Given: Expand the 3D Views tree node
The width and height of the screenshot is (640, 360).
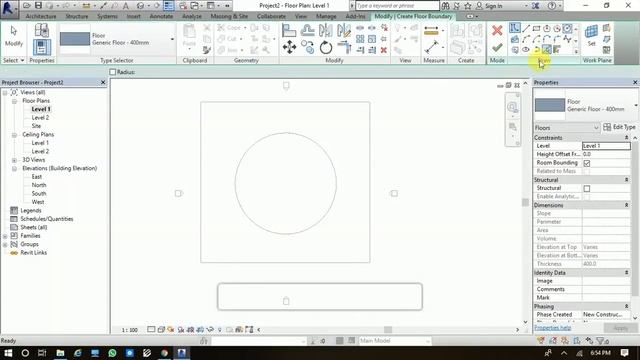Looking at the screenshot, I should coord(14,160).
